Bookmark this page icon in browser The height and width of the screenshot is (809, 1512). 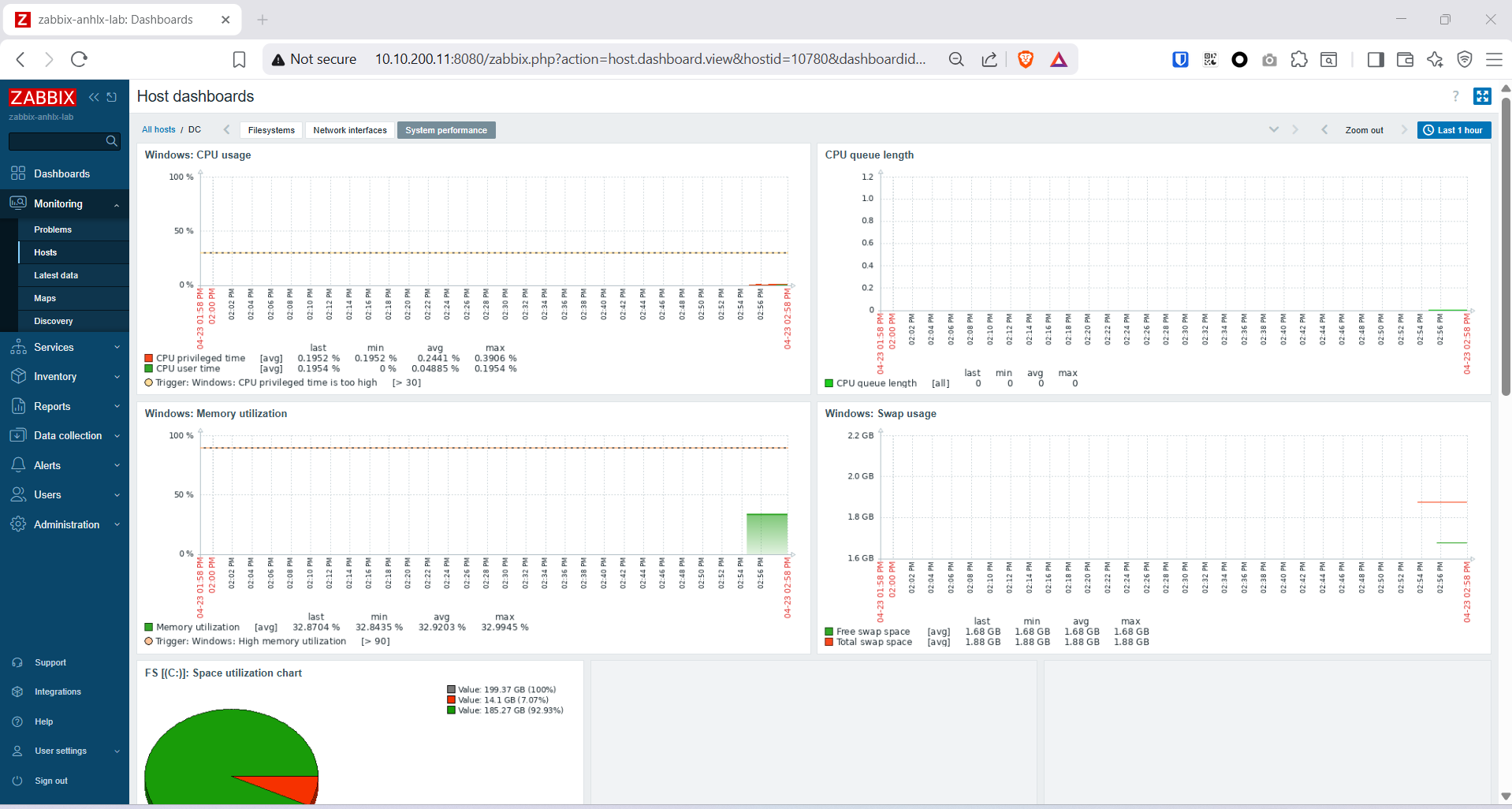pos(239,59)
